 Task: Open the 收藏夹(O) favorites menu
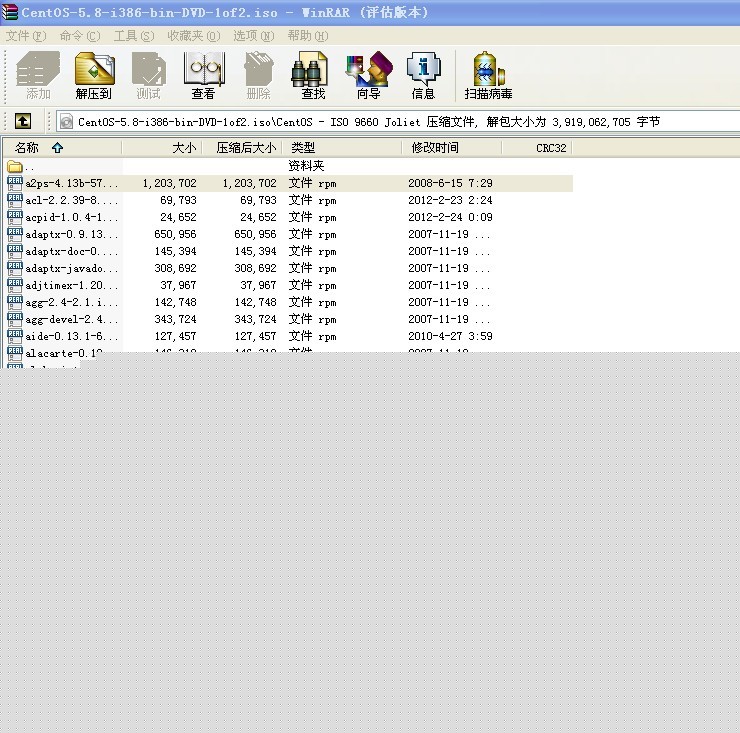pos(193,36)
